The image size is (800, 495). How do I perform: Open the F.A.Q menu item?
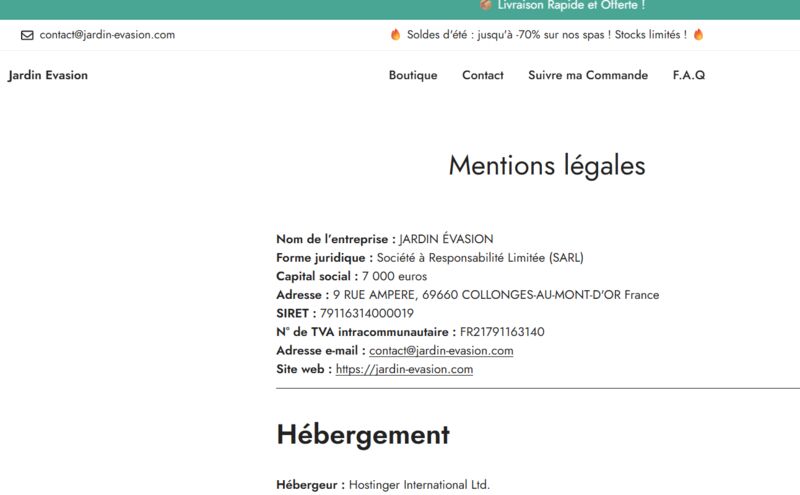pos(689,75)
